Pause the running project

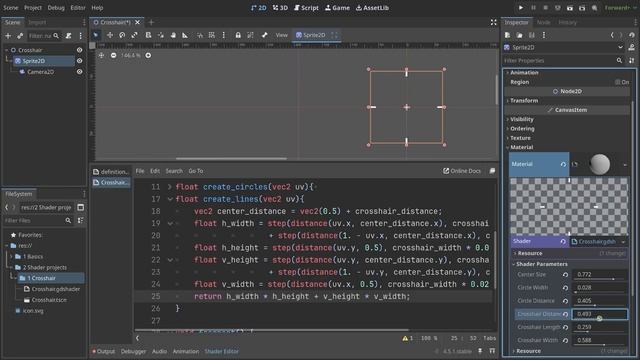[533, 8]
